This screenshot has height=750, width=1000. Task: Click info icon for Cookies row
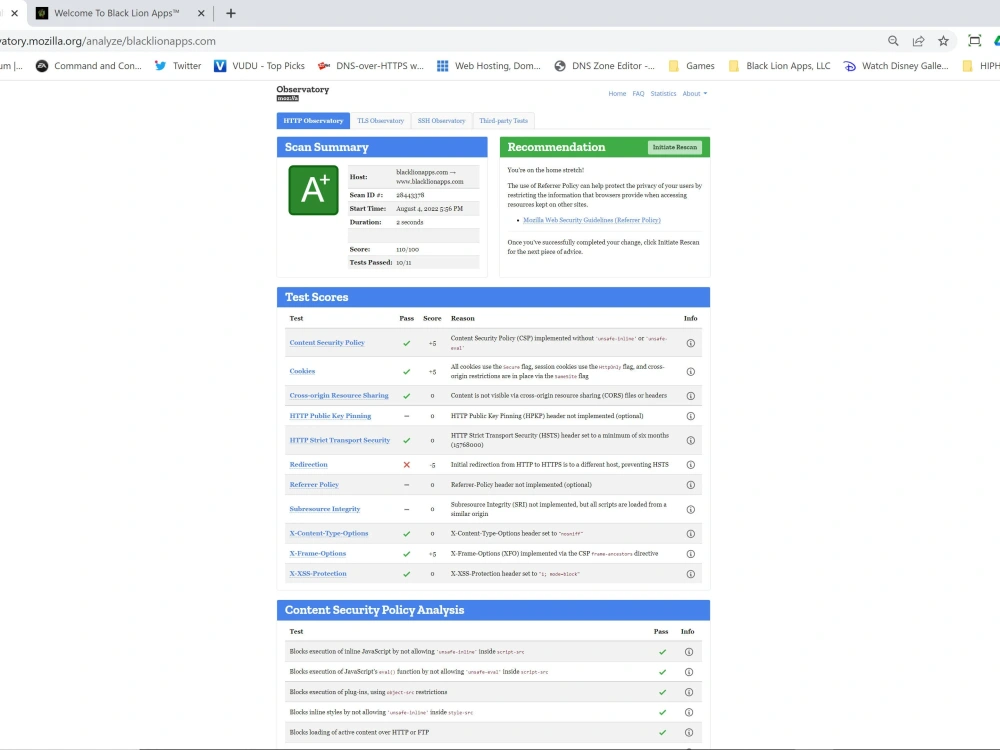pyautogui.click(x=690, y=371)
